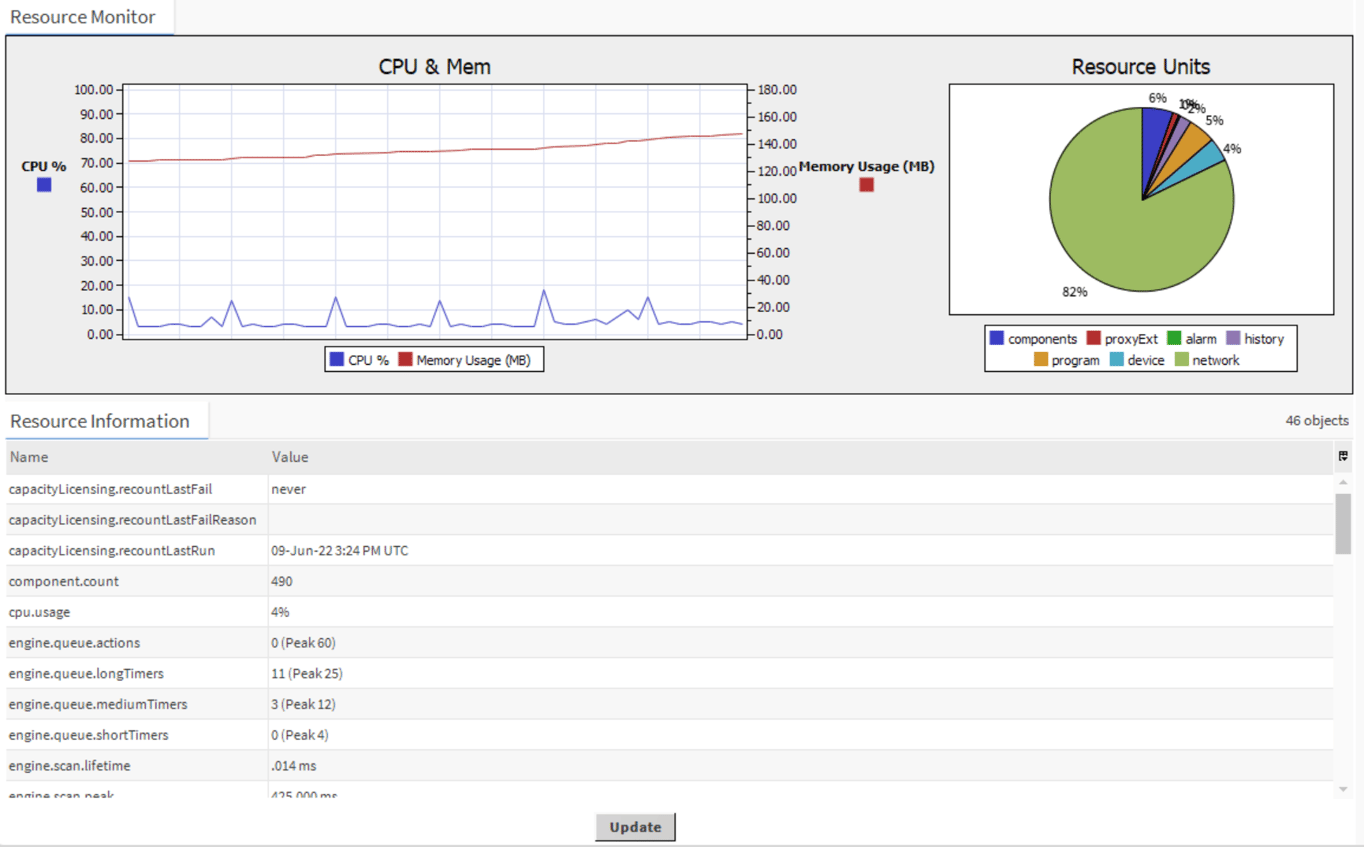
Task: Click the Update button
Action: tap(635, 826)
